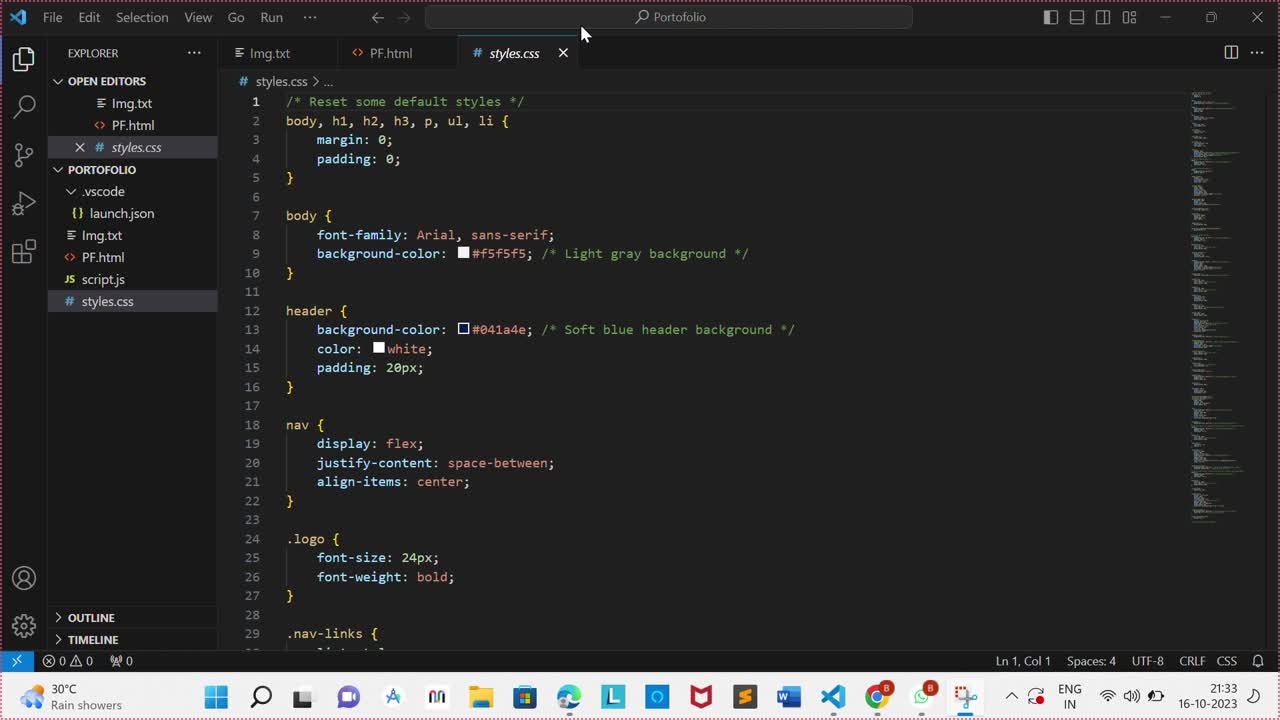Open script.js in the explorer tree
Screen dimensions: 1280x720
pos(103,279)
